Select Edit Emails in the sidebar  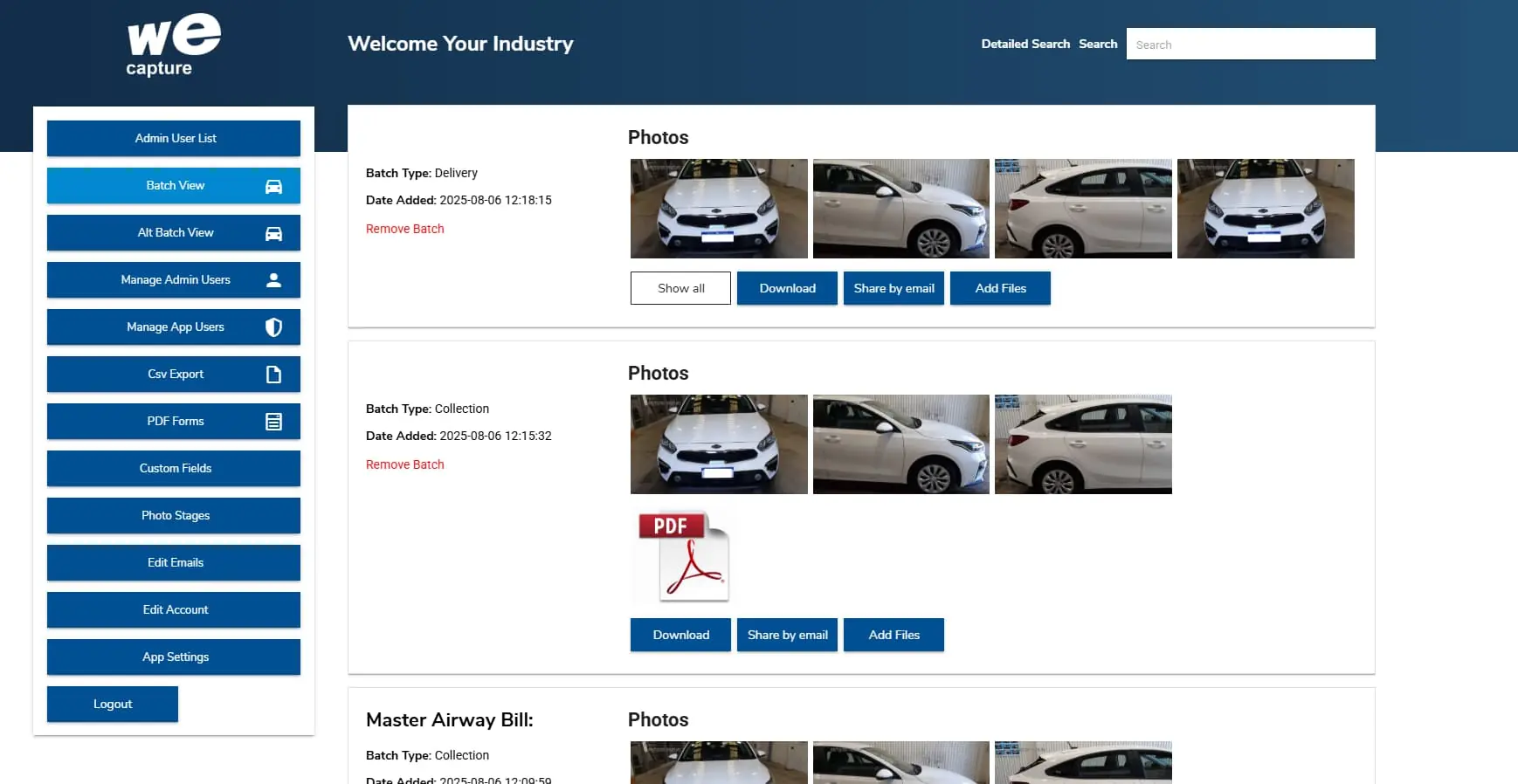pyautogui.click(x=174, y=562)
